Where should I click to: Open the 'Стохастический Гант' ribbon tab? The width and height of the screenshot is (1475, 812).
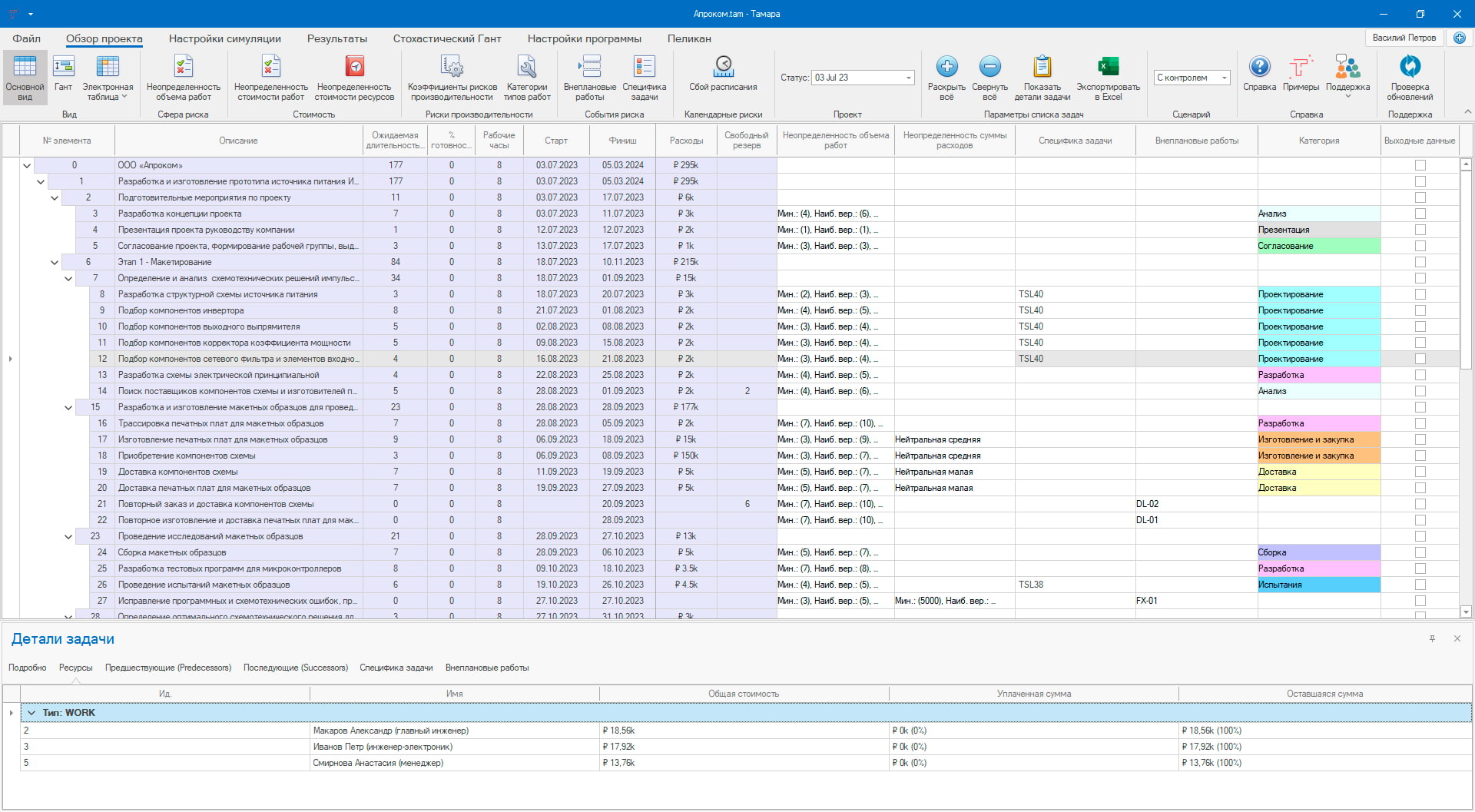point(447,38)
